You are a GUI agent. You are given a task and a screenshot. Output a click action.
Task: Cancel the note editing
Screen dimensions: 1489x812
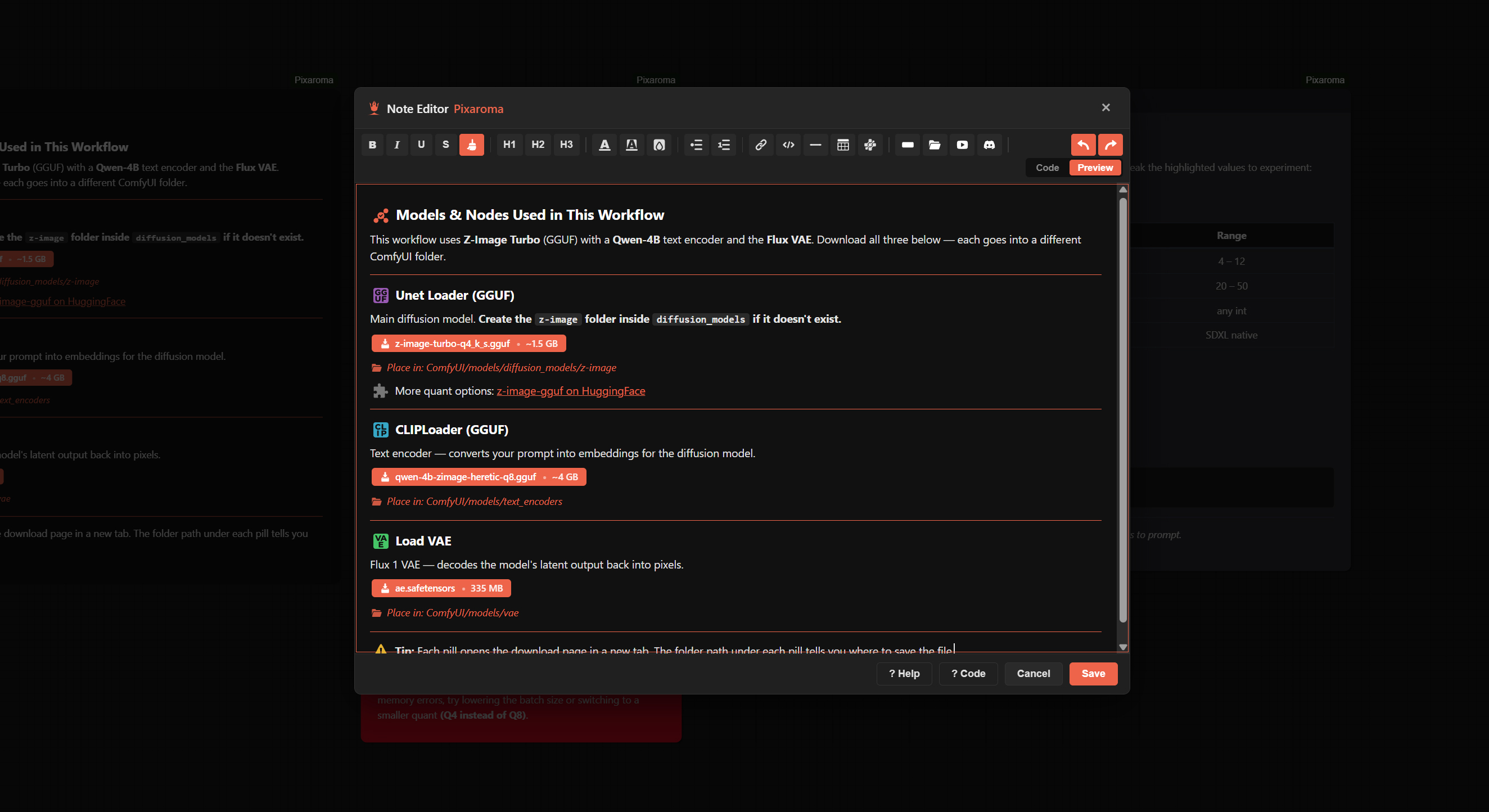point(1033,673)
